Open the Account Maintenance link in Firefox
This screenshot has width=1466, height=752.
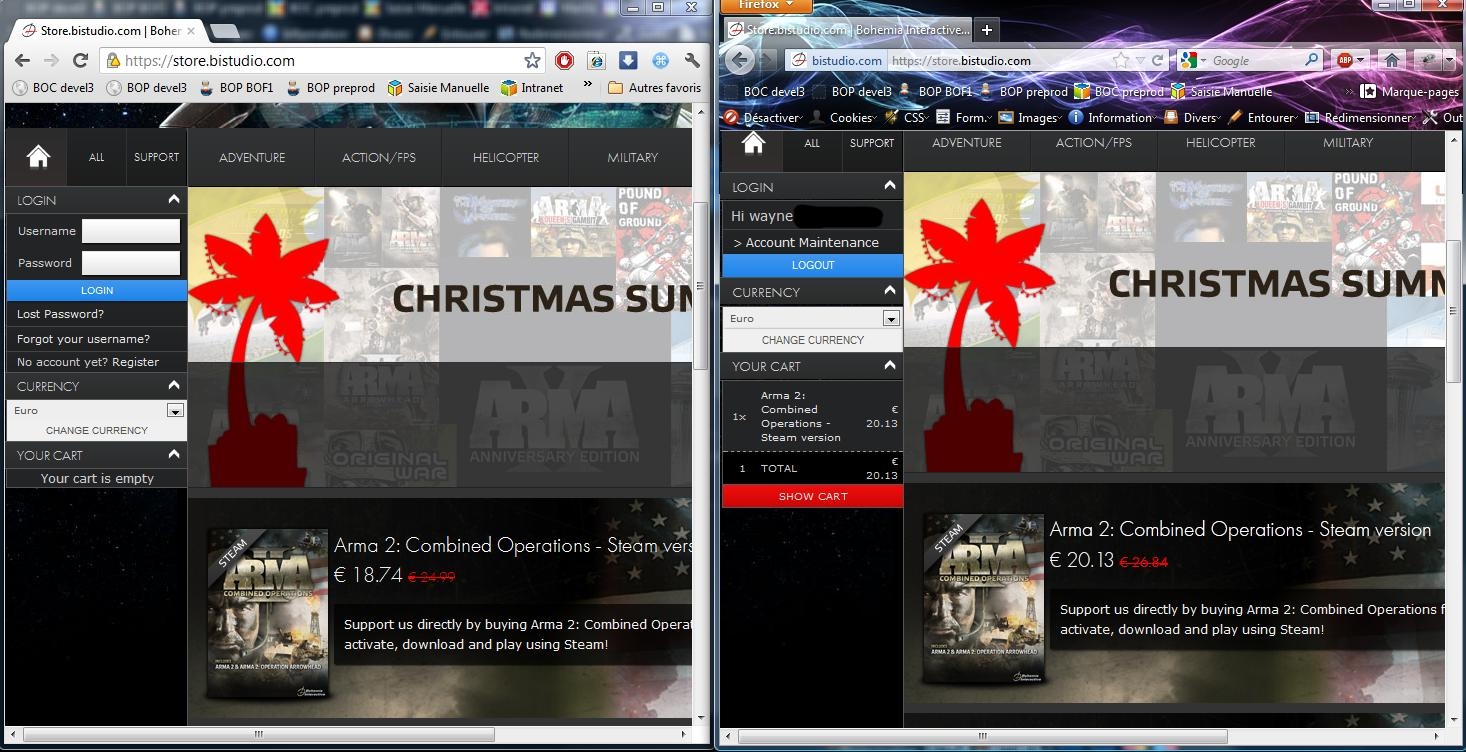806,242
